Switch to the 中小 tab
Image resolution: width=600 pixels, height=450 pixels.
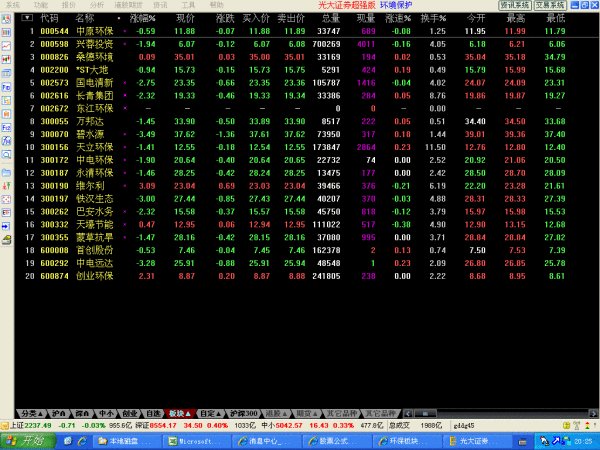106,413
